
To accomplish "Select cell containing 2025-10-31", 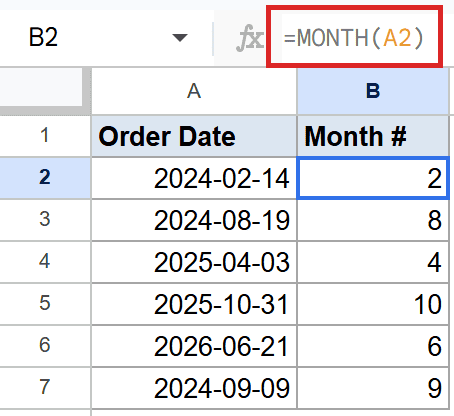I will [x=194, y=304].
